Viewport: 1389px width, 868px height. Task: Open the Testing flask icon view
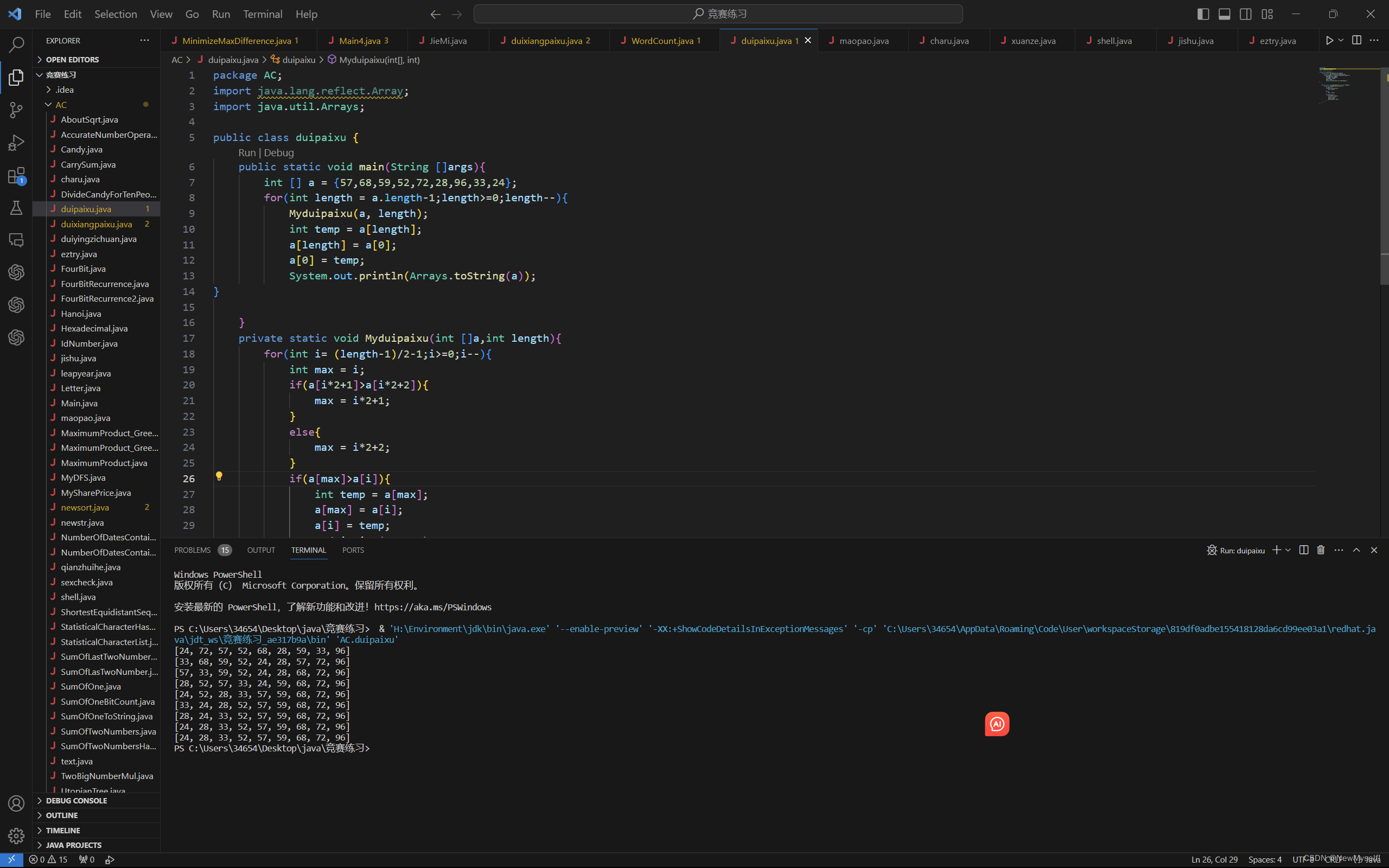[x=16, y=208]
